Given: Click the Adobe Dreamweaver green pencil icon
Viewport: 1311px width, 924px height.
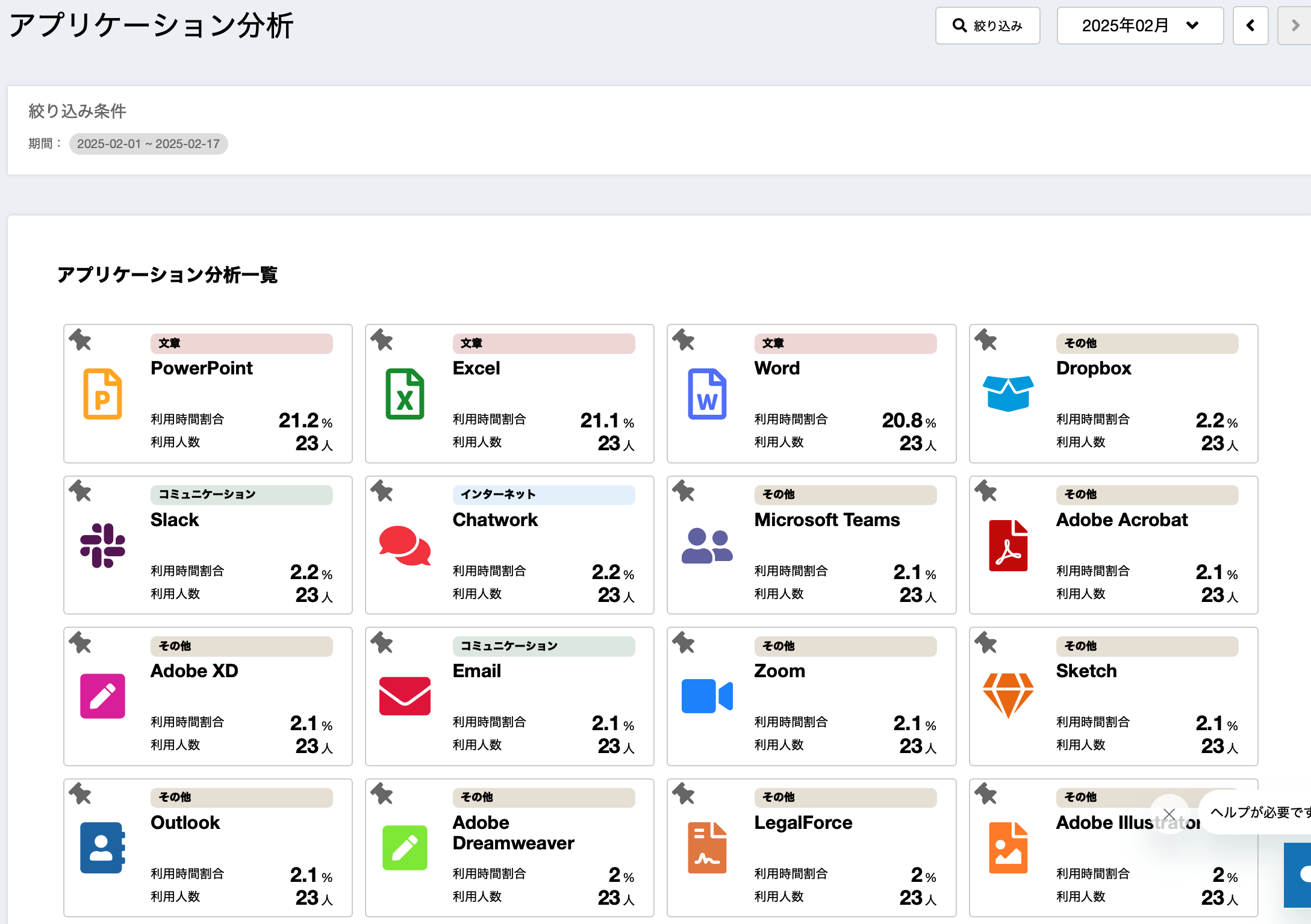Looking at the screenshot, I should 405,848.
